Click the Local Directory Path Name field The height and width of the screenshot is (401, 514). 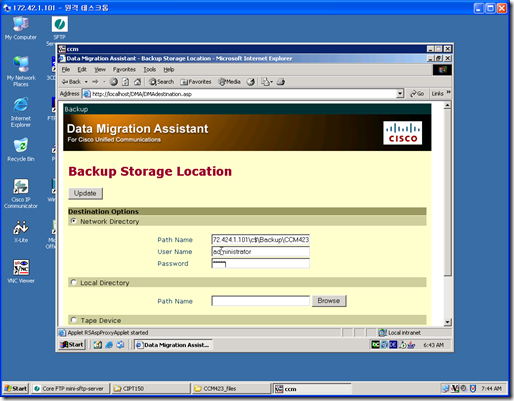coord(260,301)
